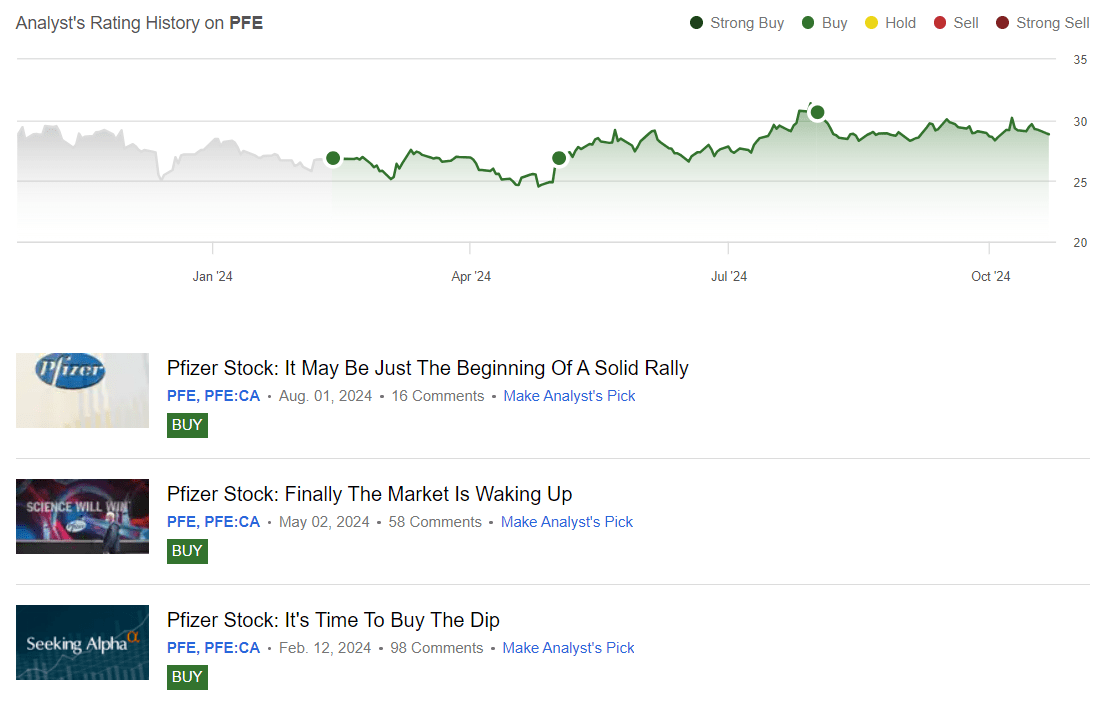This screenshot has height=714, width=1099.
Task: Click Make Analyst's Pick for May 02 article
Action: coord(567,522)
